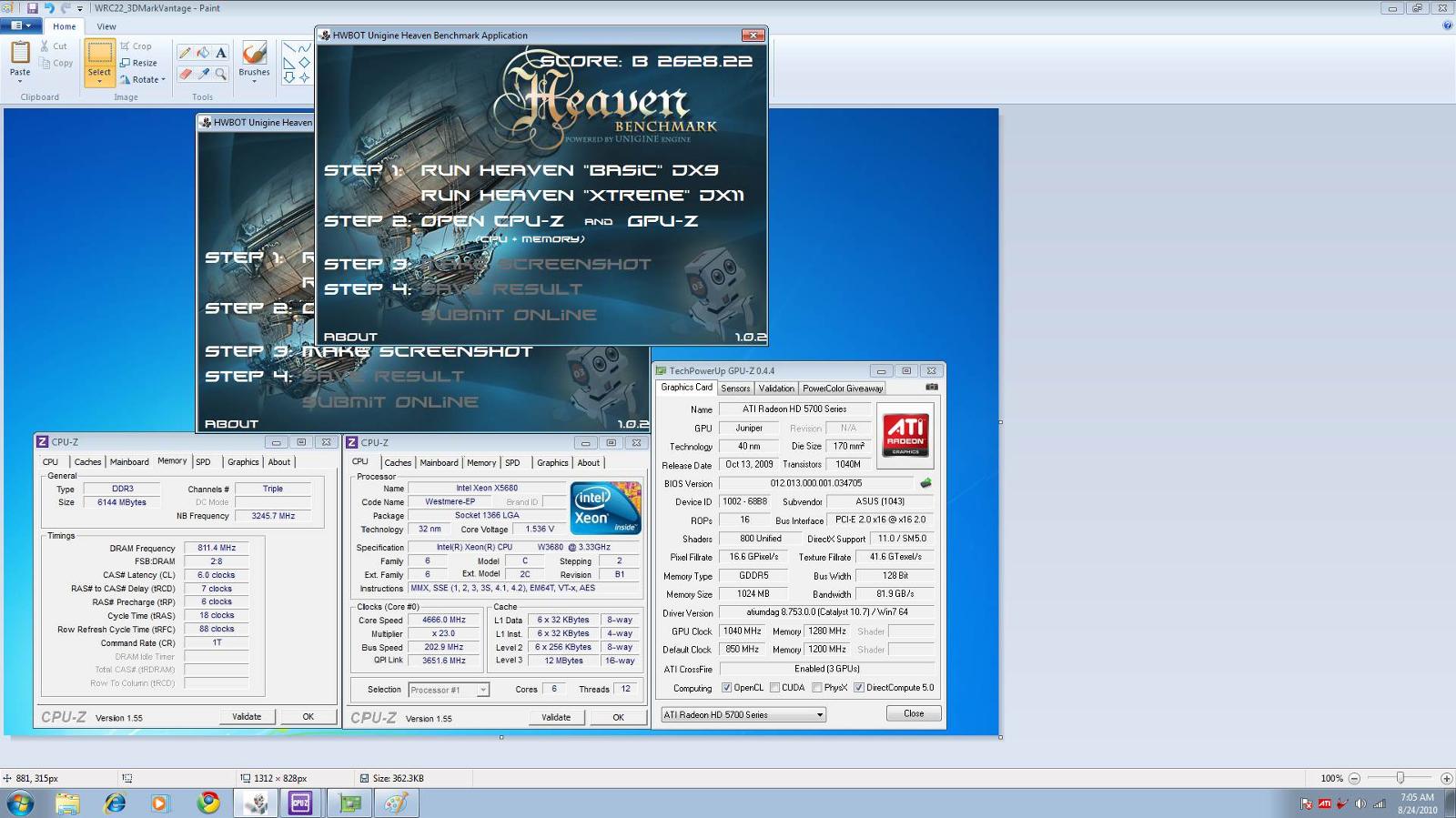The height and width of the screenshot is (818, 1456).
Task: Choose the Four-point star shape
Action: 304,77
